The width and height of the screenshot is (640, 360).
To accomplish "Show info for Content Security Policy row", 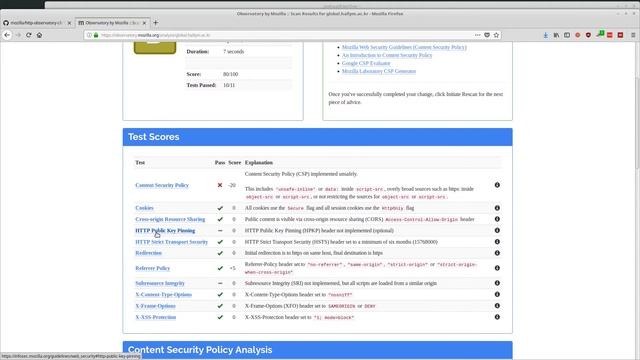I will [x=497, y=185].
